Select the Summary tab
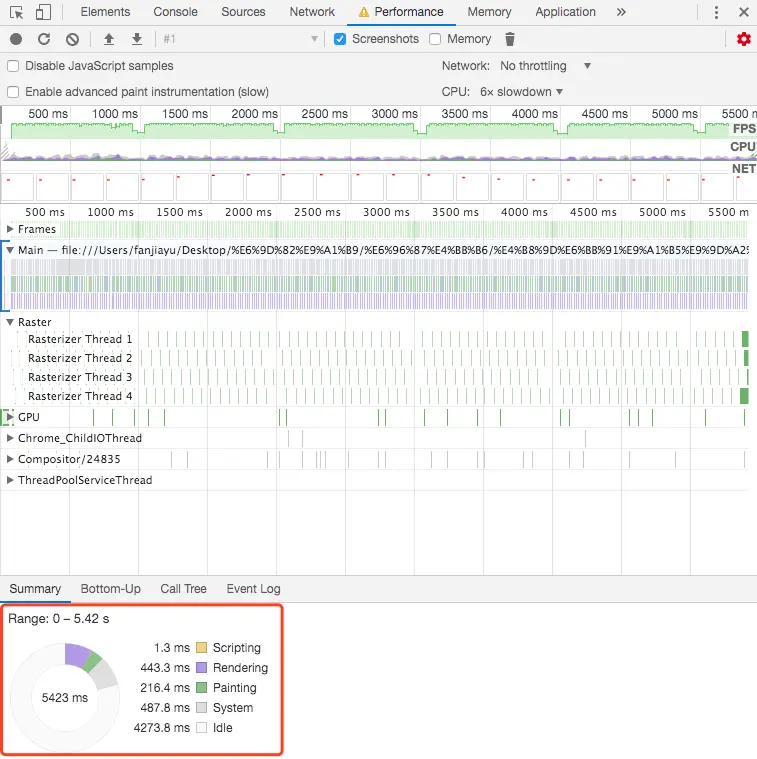This screenshot has width=757, height=759. point(35,589)
